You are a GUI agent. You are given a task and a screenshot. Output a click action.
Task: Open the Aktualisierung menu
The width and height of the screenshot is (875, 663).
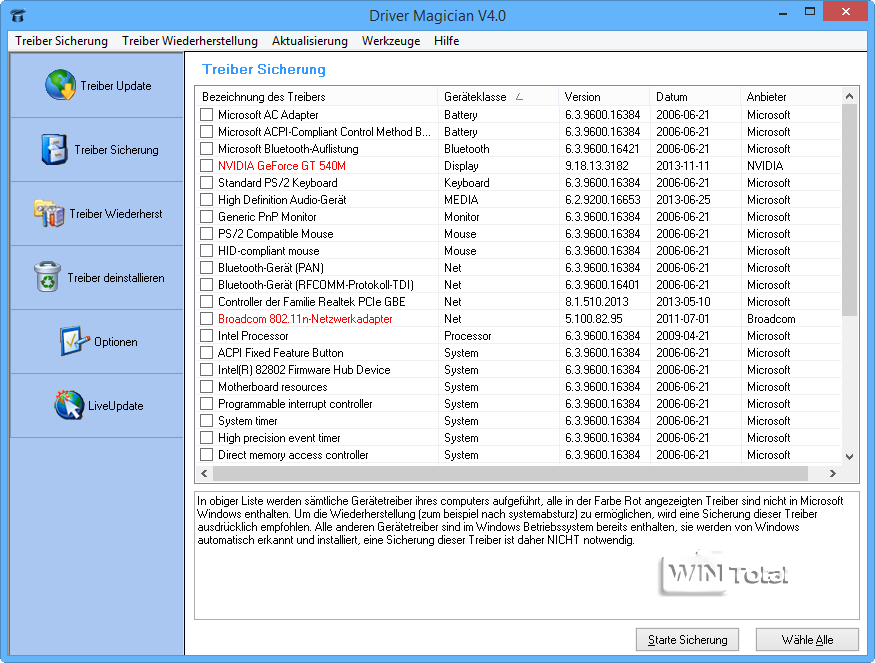(309, 41)
